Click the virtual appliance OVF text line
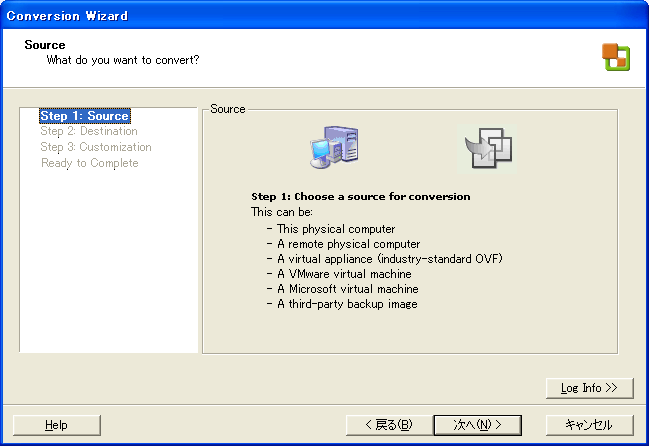This screenshot has height=446, width=649. click(389, 259)
